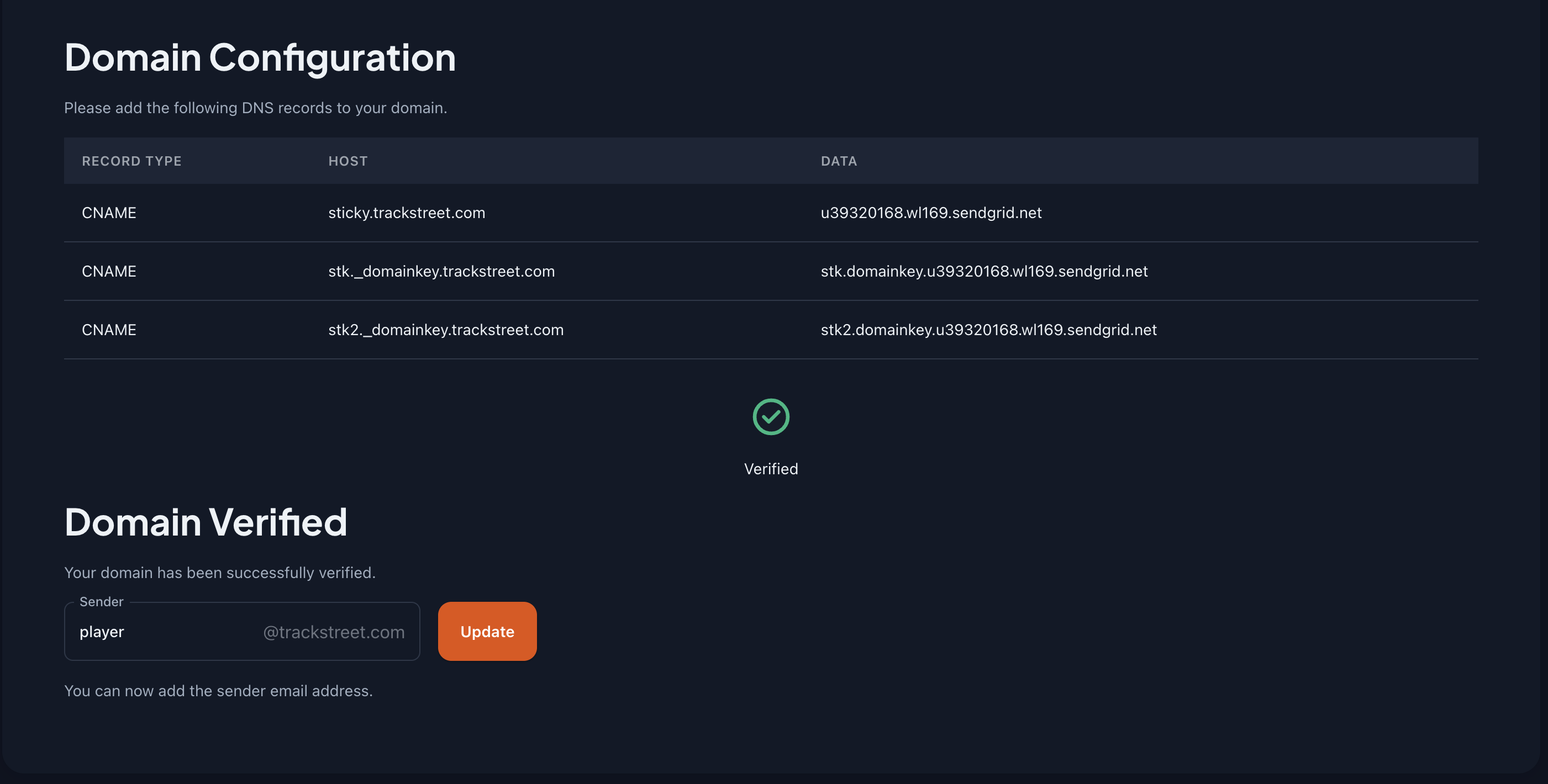
Task: Select the Verified status label
Action: click(771, 469)
